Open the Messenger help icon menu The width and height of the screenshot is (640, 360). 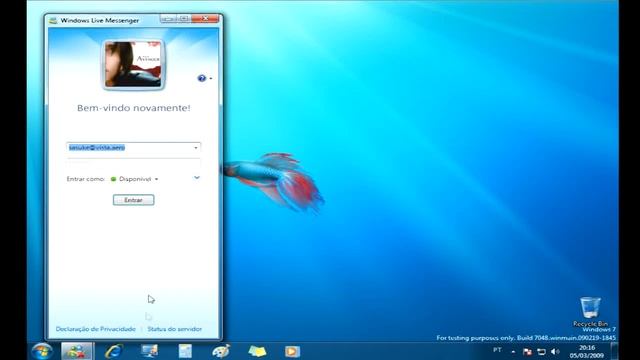pos(204,78)
